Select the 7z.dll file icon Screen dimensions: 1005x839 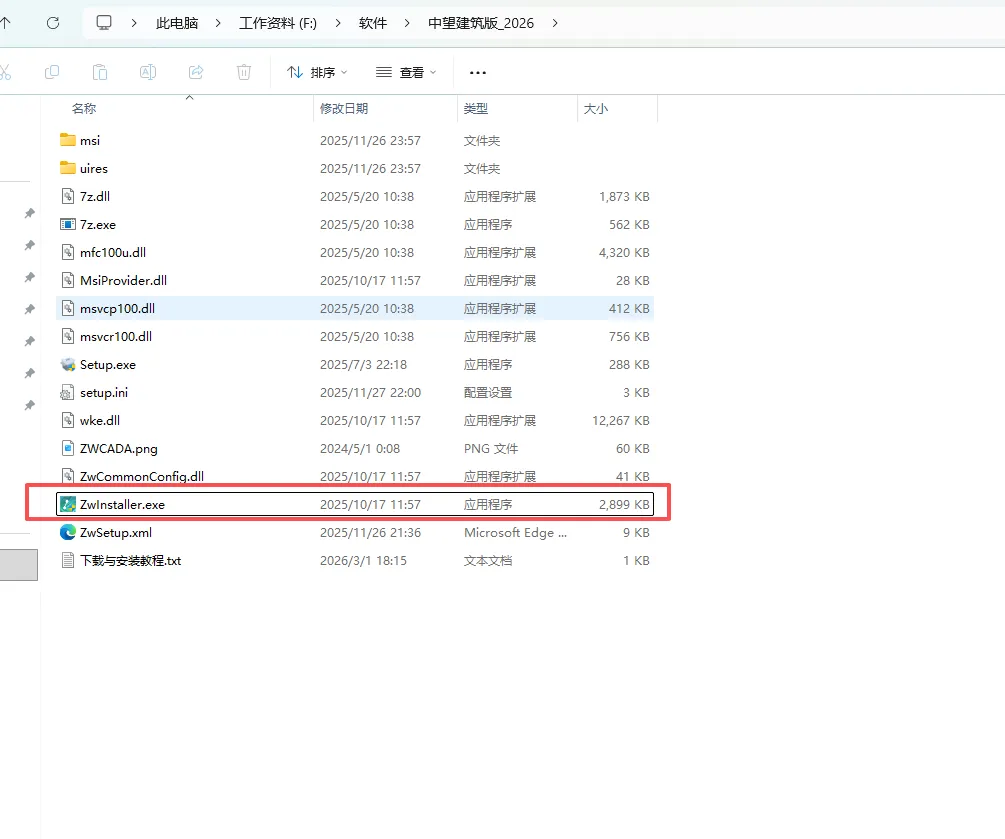pyautogui.click(x=68, y=196)
